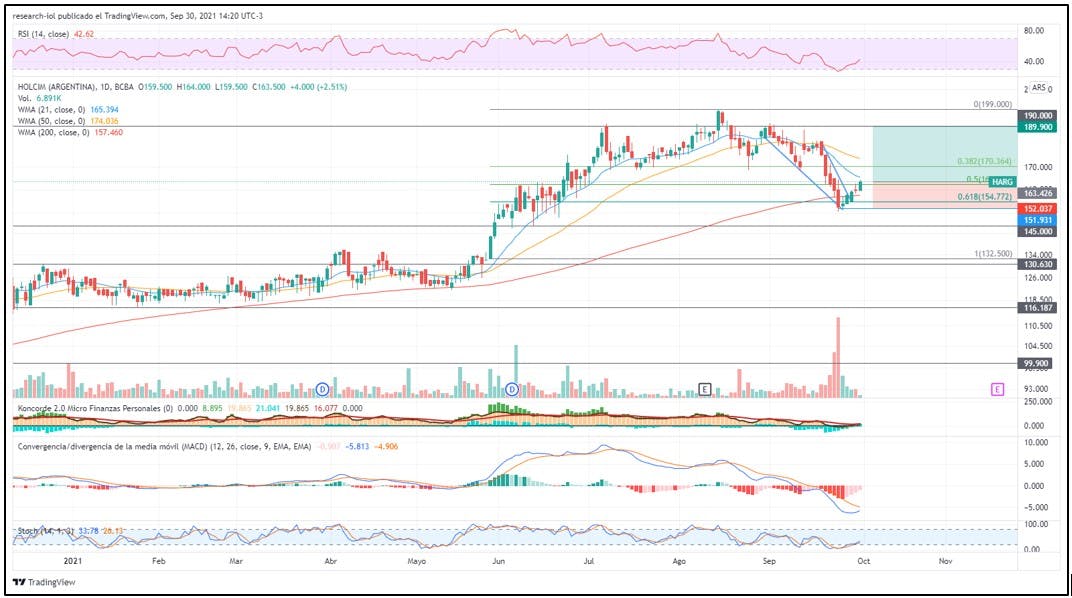The width and height of the screenshot is (1072, 598).
Task: Click the 40.00 RSI scale value
Action: (1034, 62)
